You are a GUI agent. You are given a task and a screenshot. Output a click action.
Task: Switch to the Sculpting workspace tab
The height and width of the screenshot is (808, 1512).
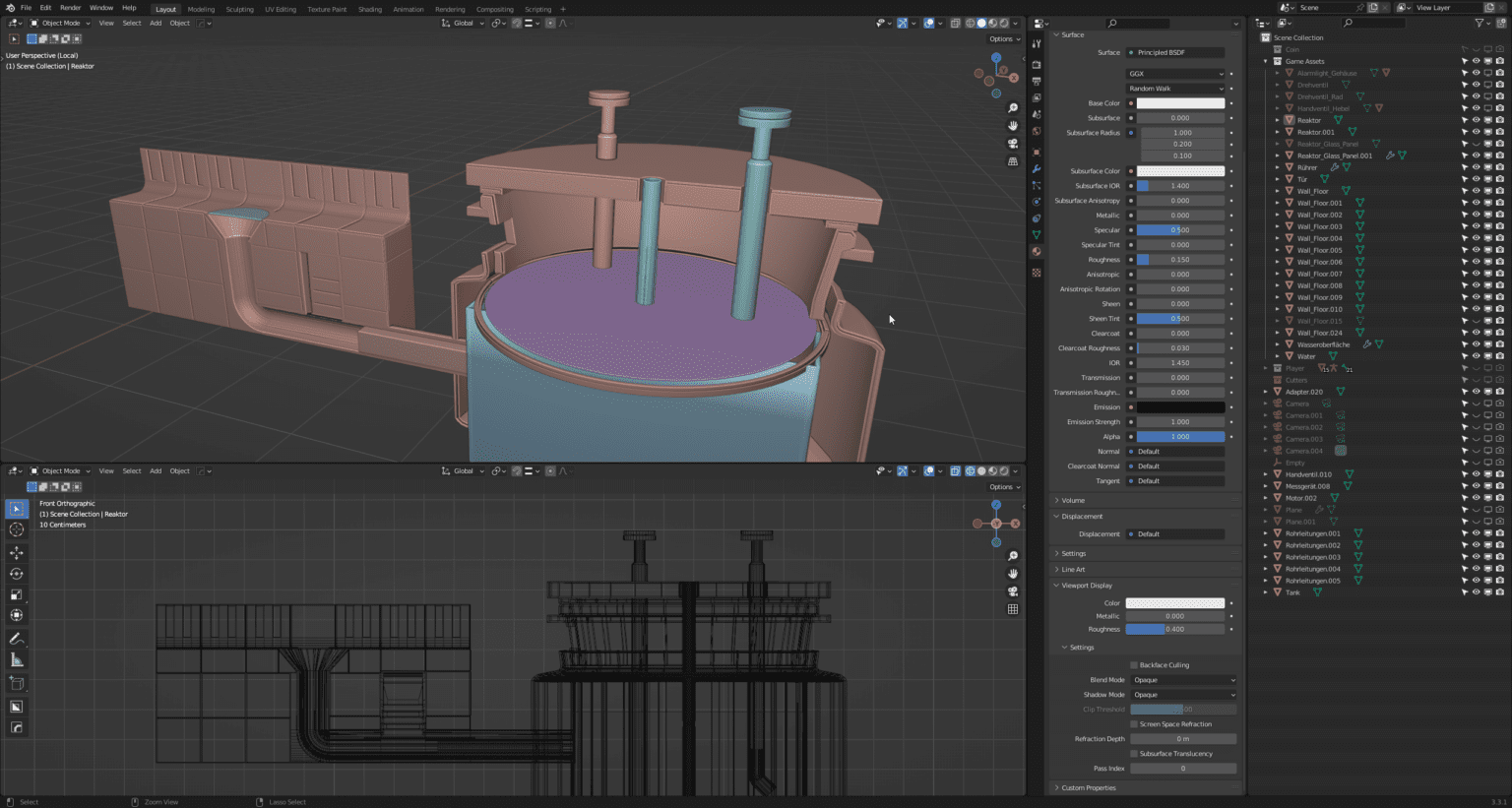239,9
